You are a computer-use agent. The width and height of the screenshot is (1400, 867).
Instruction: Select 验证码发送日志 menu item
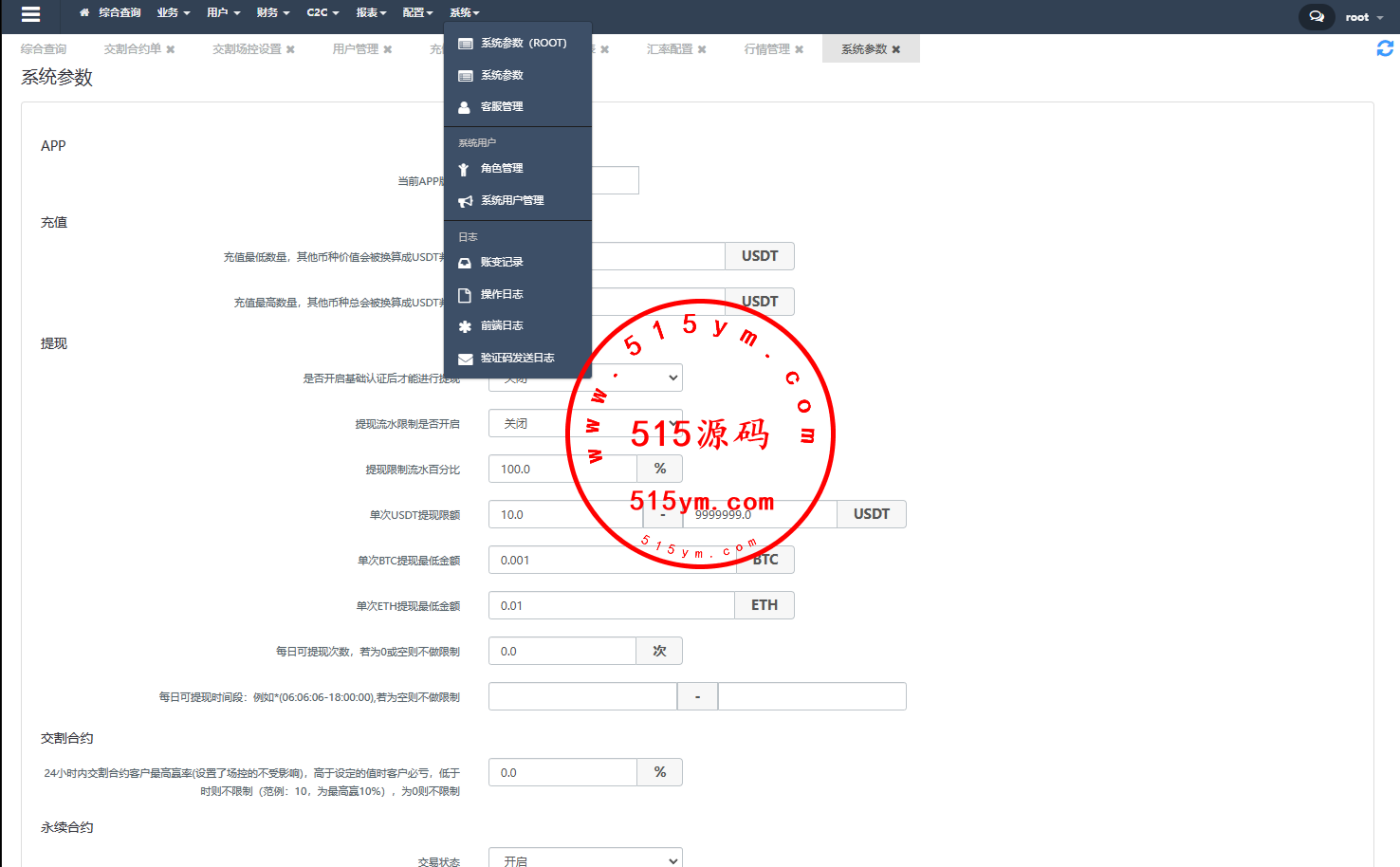pos(517,359)
